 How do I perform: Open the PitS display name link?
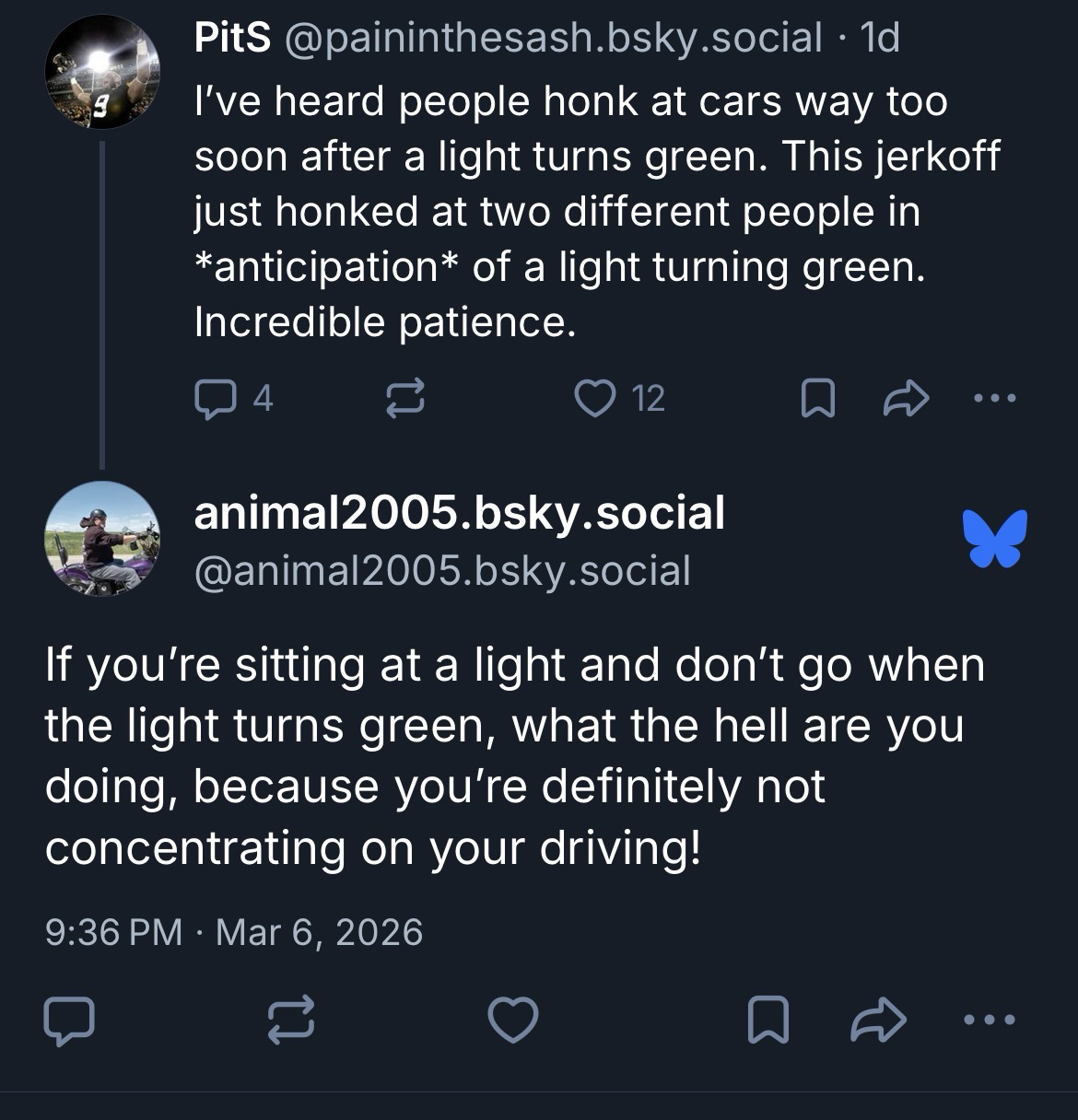tap(232, 38)
